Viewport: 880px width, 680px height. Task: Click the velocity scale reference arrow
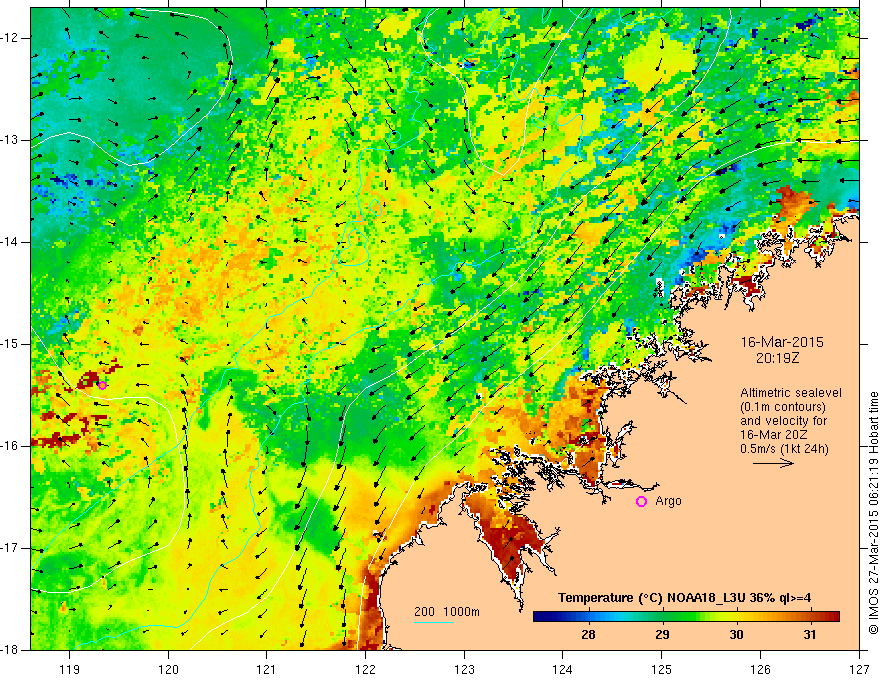773,463
